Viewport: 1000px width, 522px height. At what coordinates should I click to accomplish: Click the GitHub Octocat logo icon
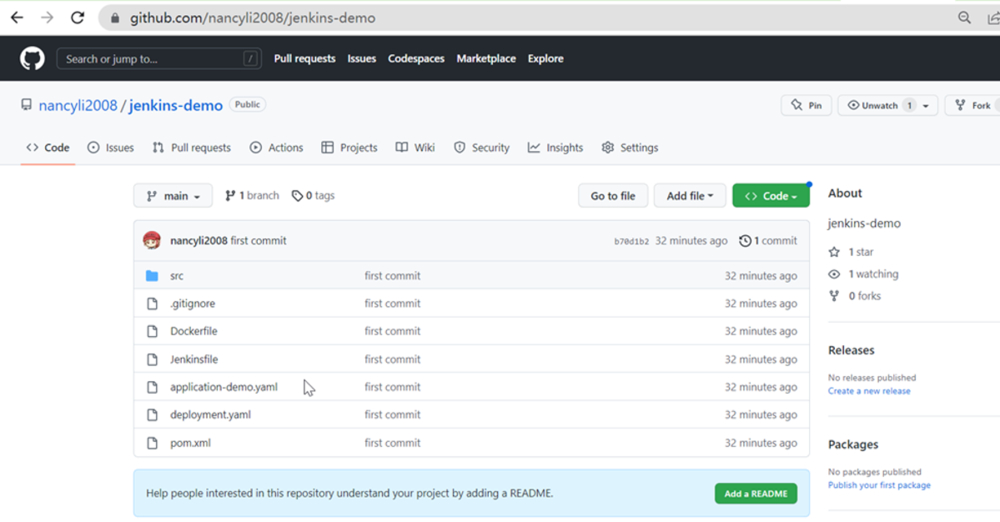pos(32,59)
